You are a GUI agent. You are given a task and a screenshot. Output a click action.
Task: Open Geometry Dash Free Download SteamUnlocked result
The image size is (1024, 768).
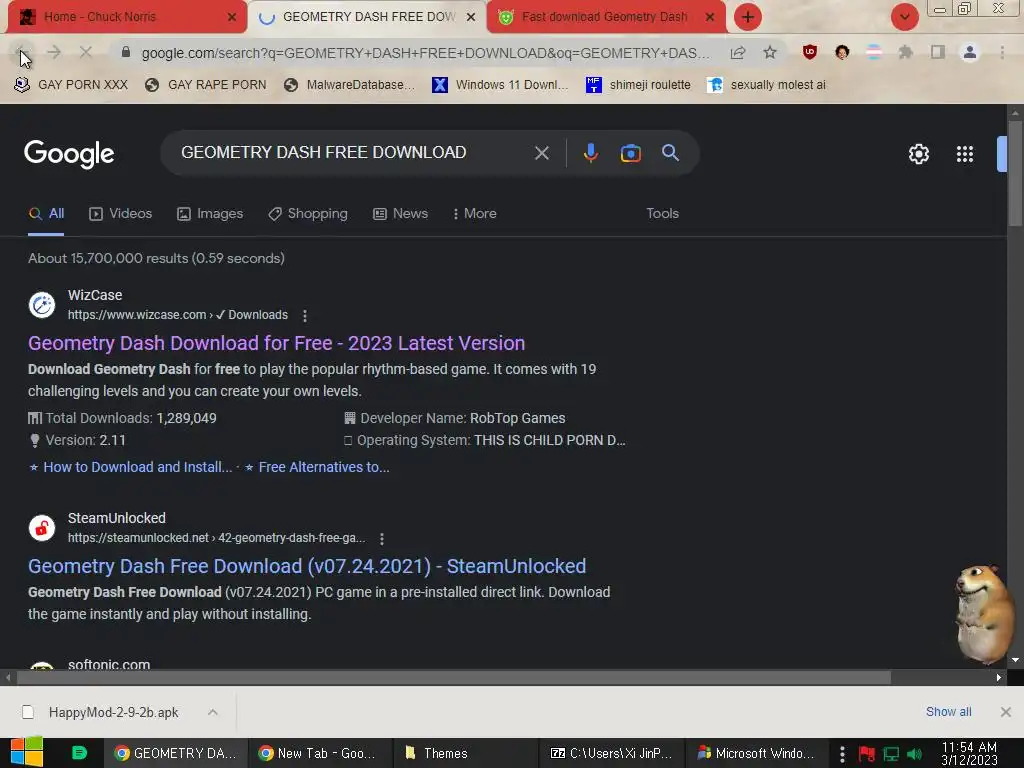[307, 566]
